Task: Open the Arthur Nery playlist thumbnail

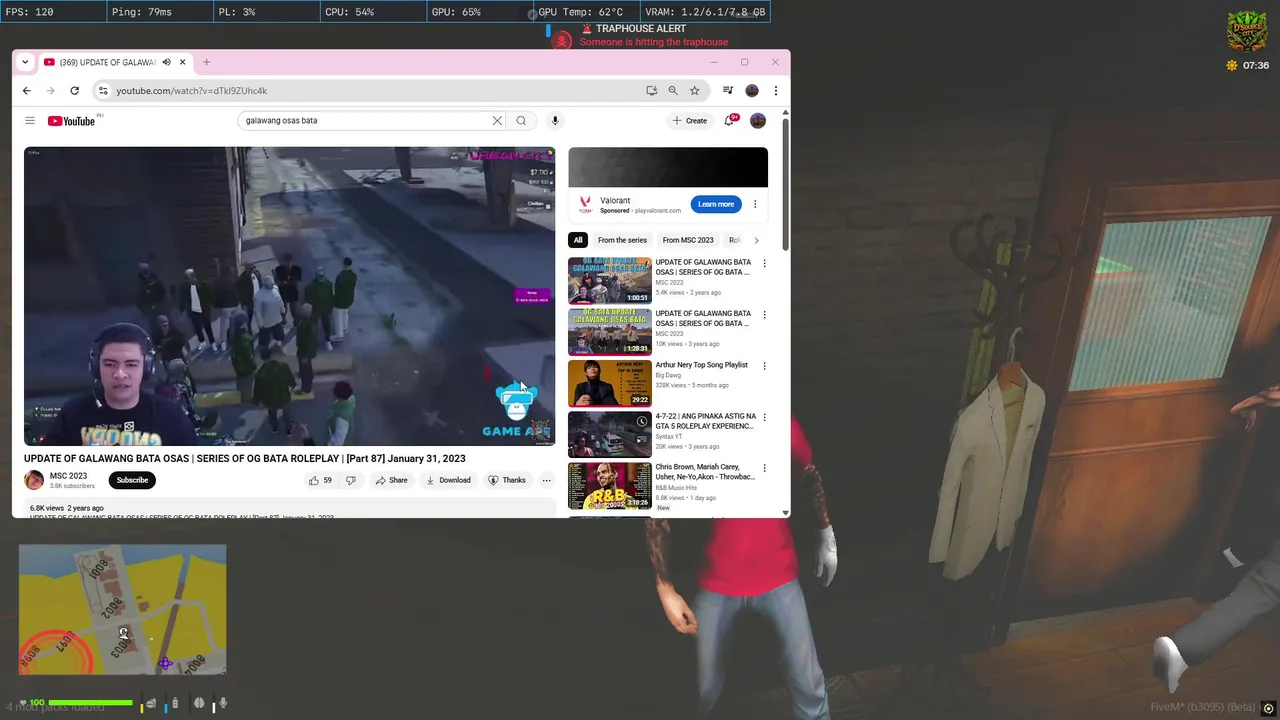Action: (x=610, y=383)
